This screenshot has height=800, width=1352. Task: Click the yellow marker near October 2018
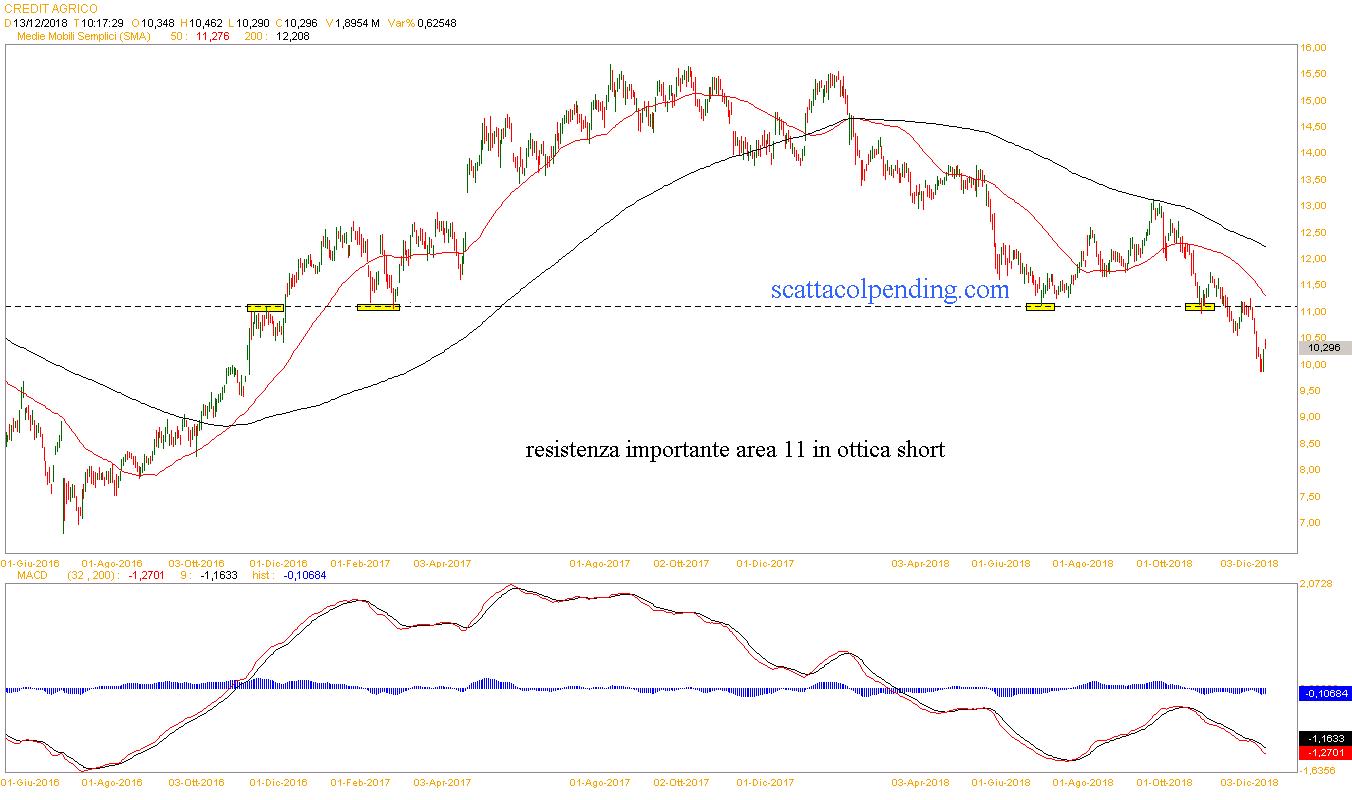(x=1199, y=306)
